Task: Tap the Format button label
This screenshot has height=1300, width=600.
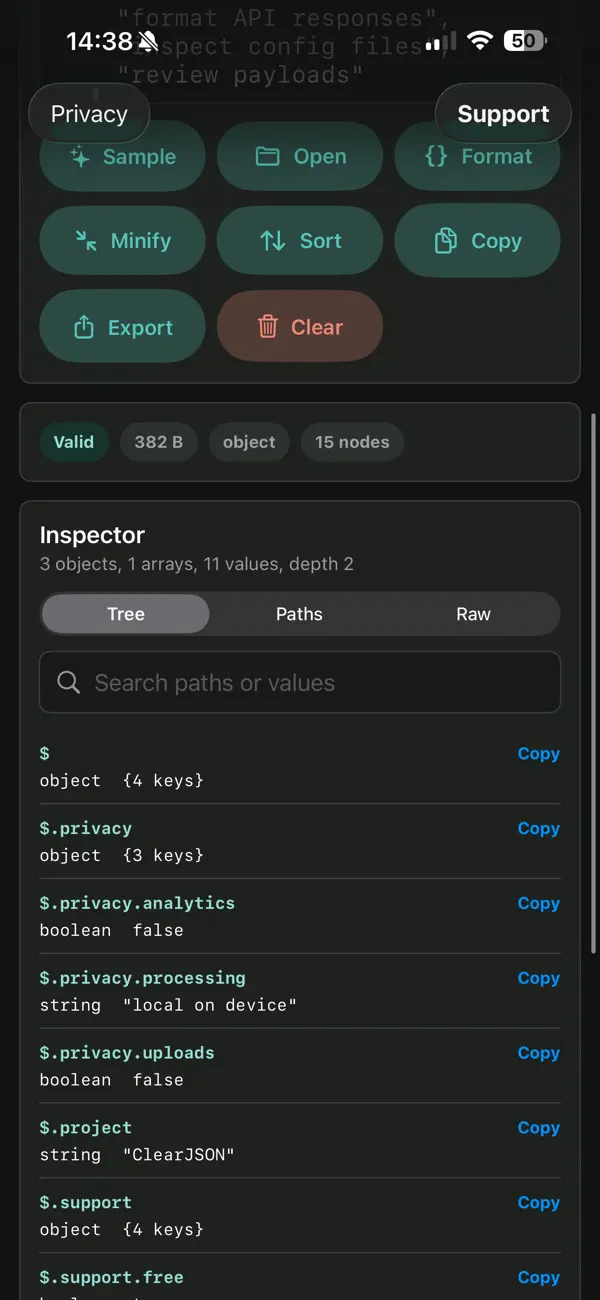Action: tap(497, 157)
